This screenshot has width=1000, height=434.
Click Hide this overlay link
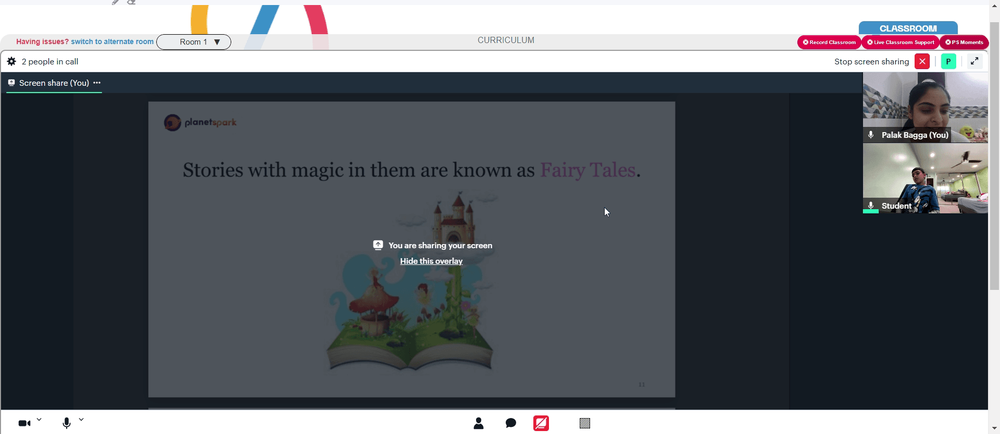coord(431,261)
